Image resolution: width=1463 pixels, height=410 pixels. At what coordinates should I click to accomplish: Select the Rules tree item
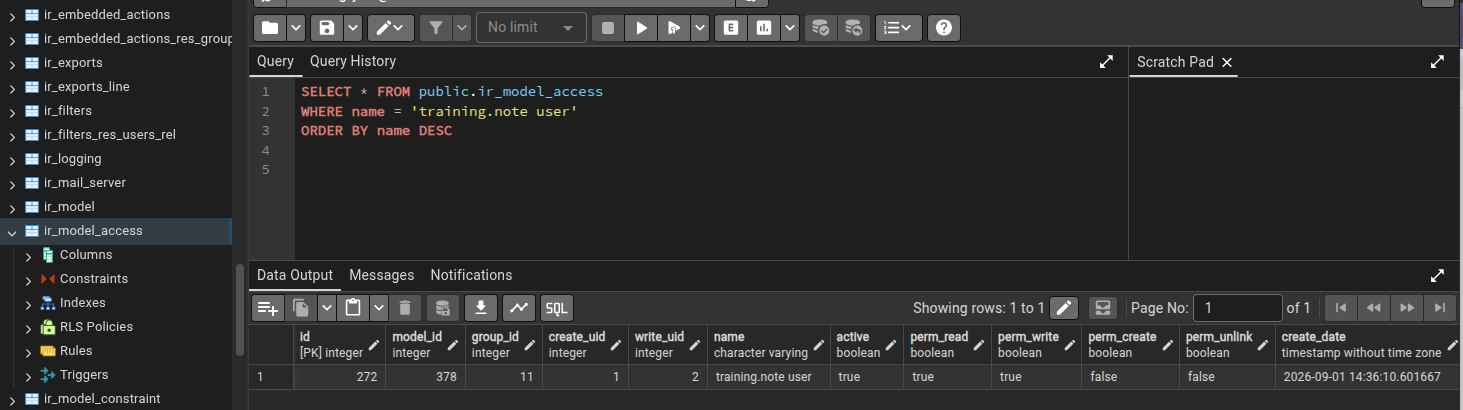pos(76,351)
